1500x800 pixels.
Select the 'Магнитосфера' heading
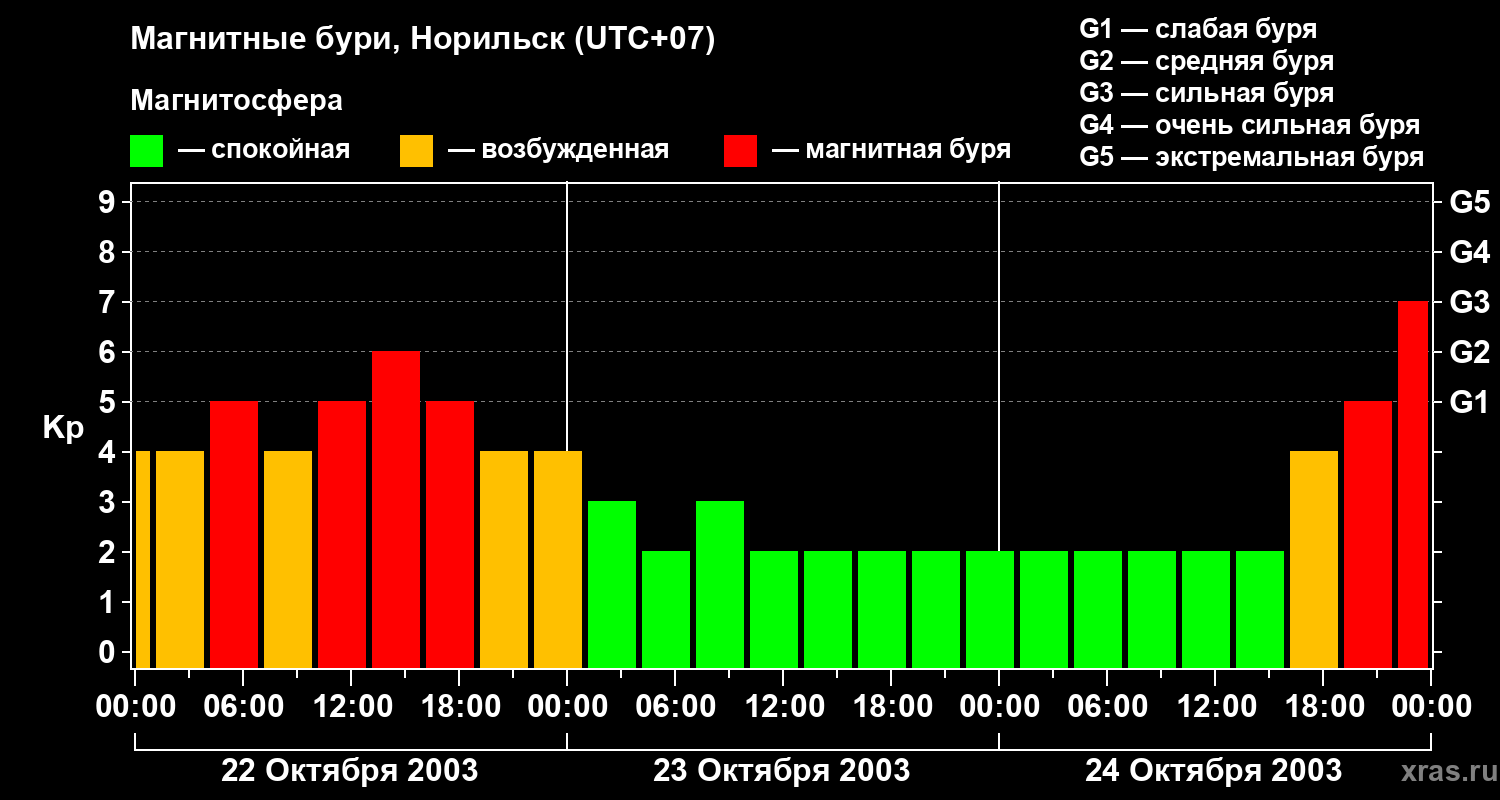point(236,101)
